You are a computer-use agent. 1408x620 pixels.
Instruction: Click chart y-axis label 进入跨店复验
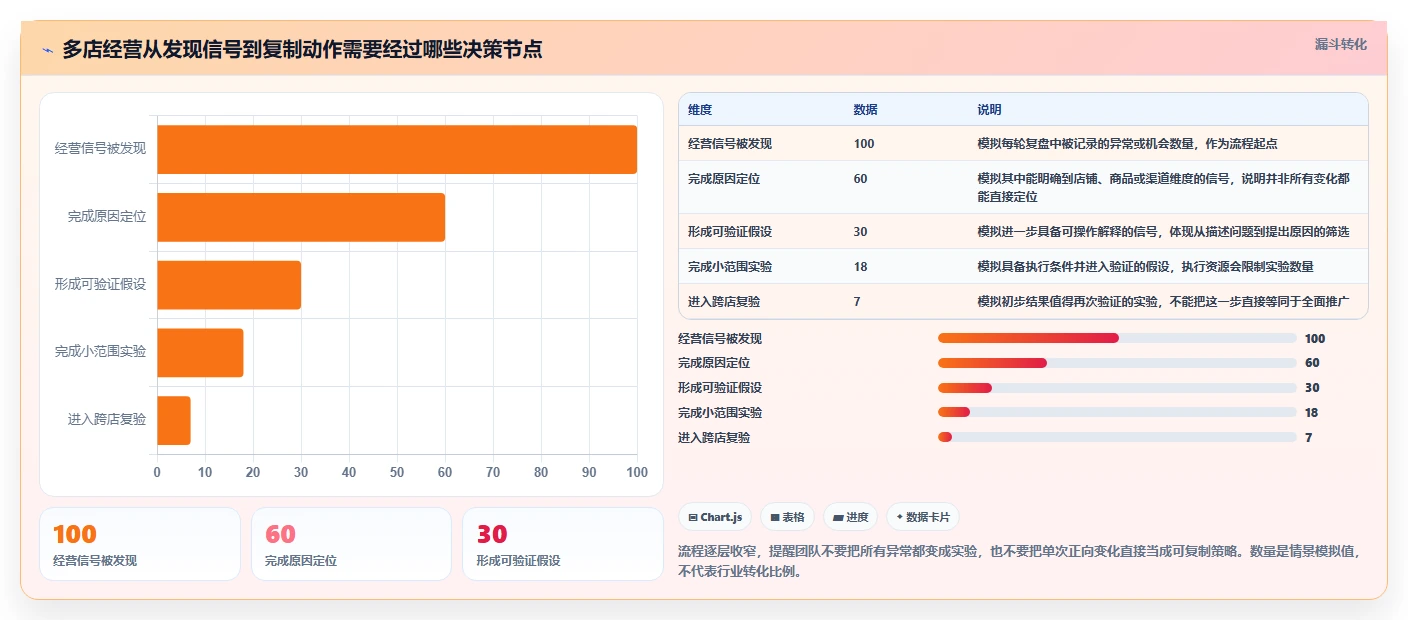click(107, 420)
